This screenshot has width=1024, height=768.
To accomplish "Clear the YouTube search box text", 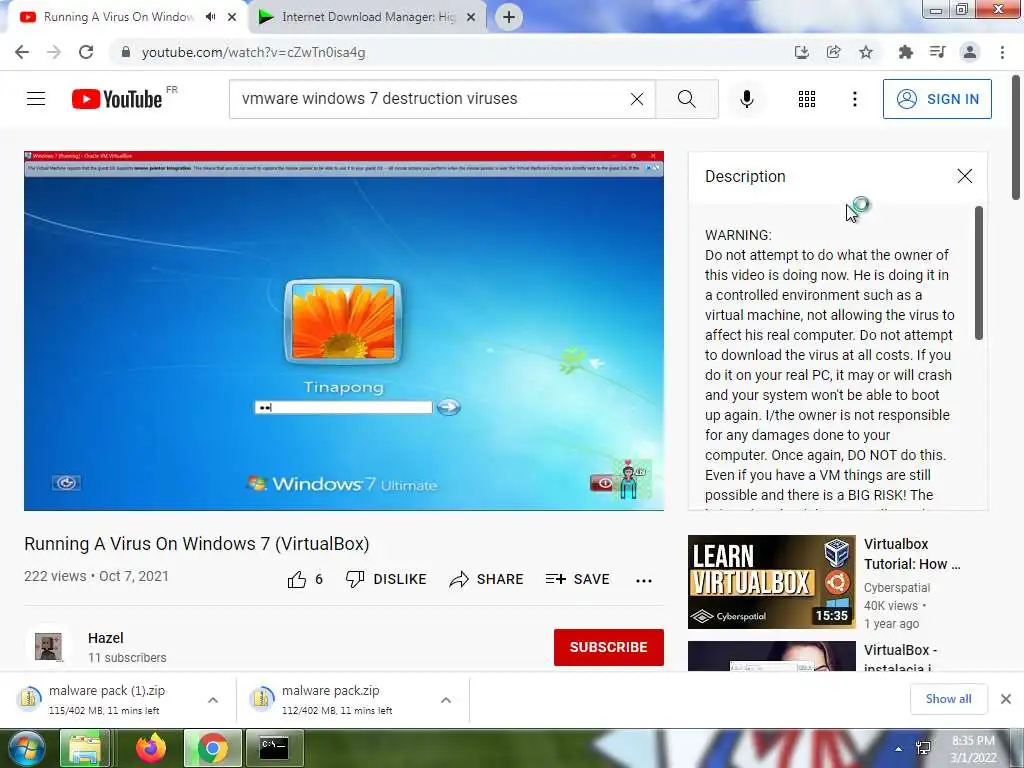I will point(637,99).
